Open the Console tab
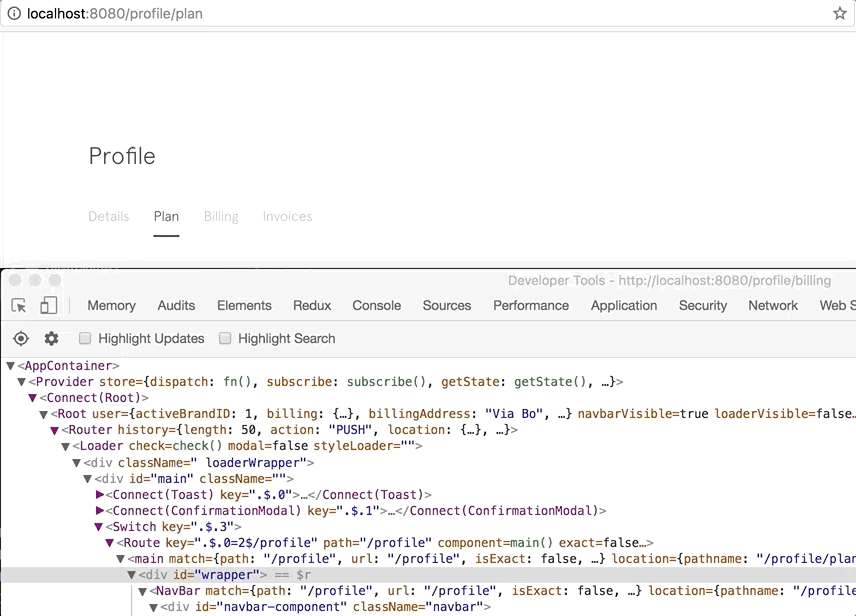The image size is (856, 616). pyautogui.click(x=377, y=305)
